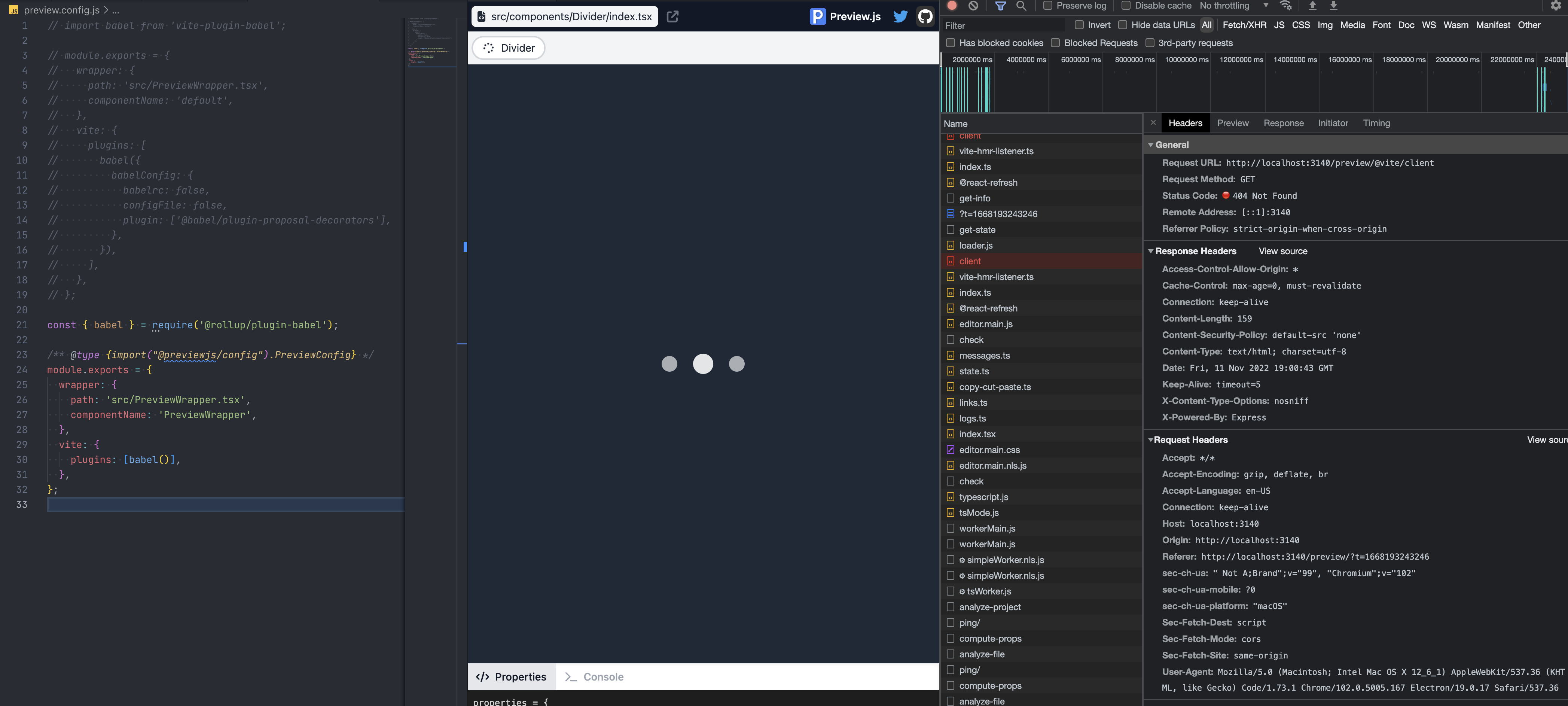The image size is (1568, 706).
Task: Click the code editor minimap
Action: click(x=431, y=43)
